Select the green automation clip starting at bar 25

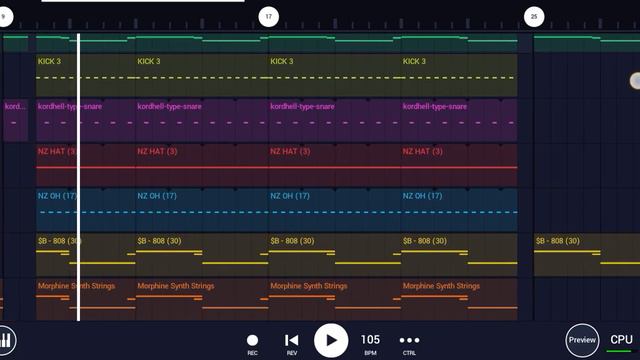[x=587, y=43]
